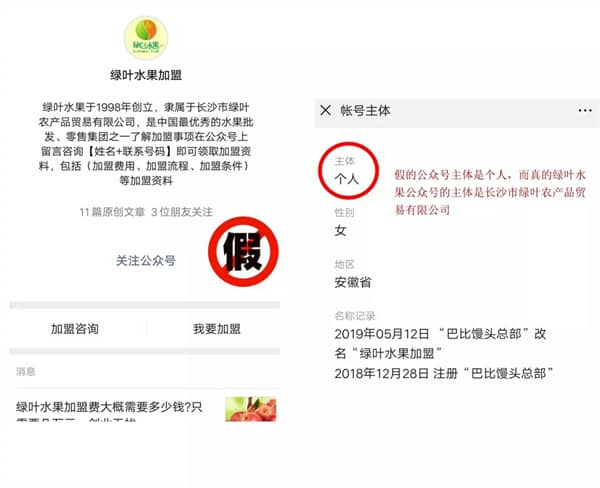Select the 地区 安徽省 entry

point(352,274)
